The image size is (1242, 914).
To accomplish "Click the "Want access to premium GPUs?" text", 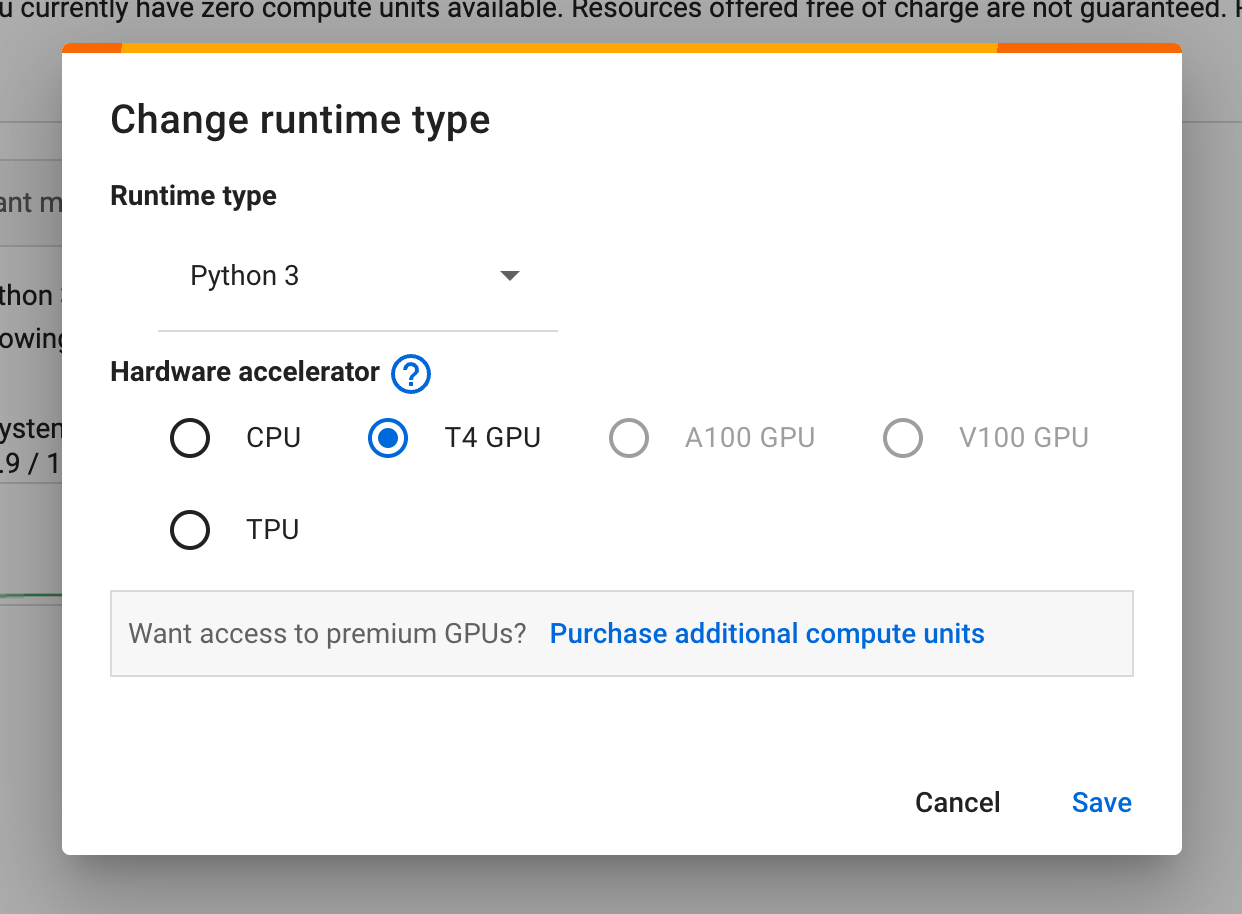I will click(x=327, y=634).
